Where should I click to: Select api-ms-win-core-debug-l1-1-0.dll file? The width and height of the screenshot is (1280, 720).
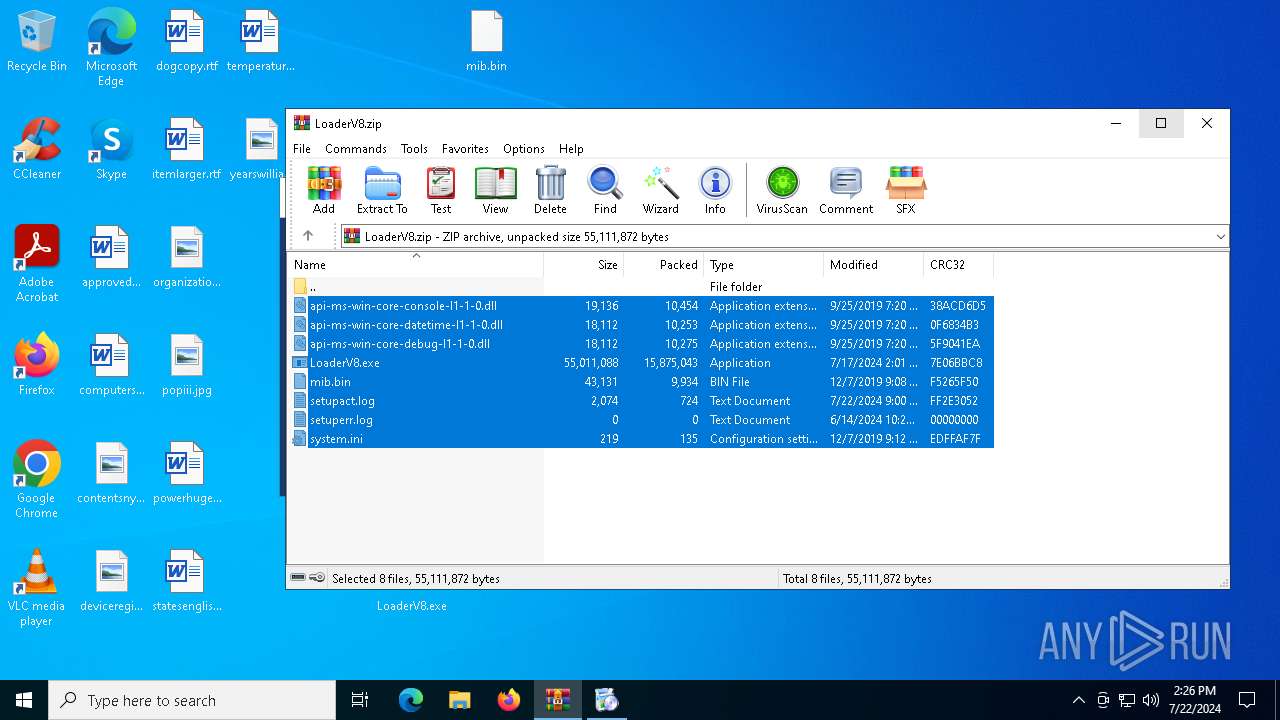(x=641, y=344)
